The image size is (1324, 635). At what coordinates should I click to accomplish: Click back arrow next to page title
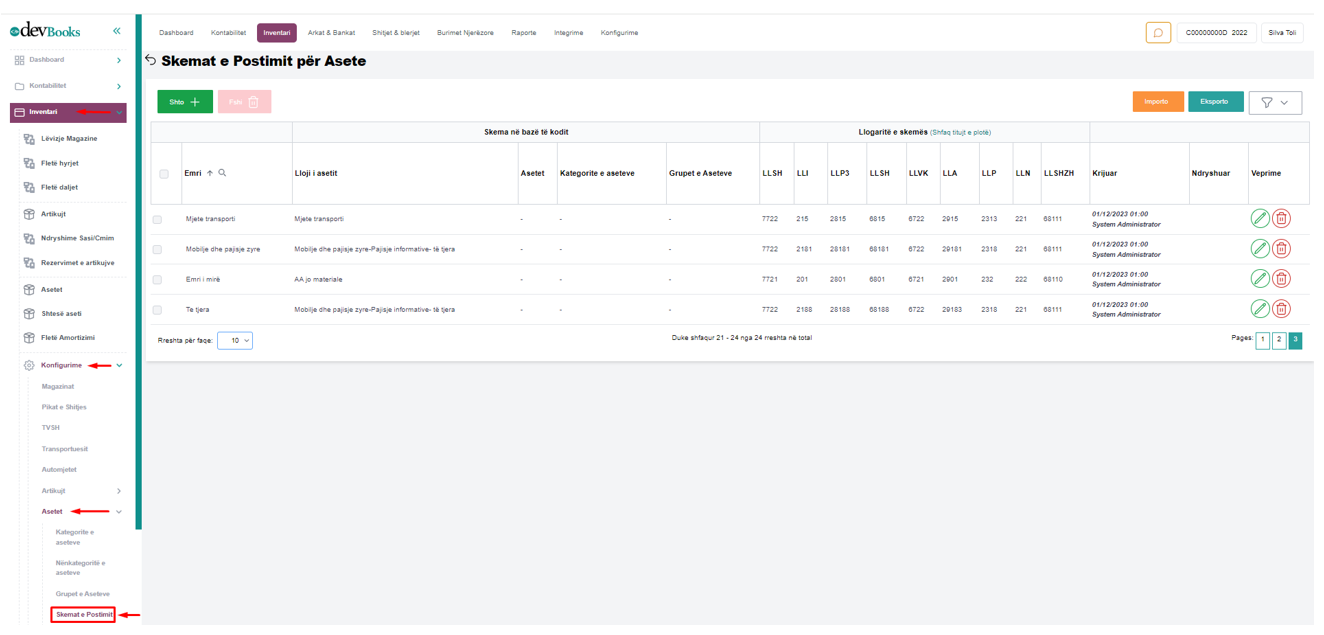point(151,61)
